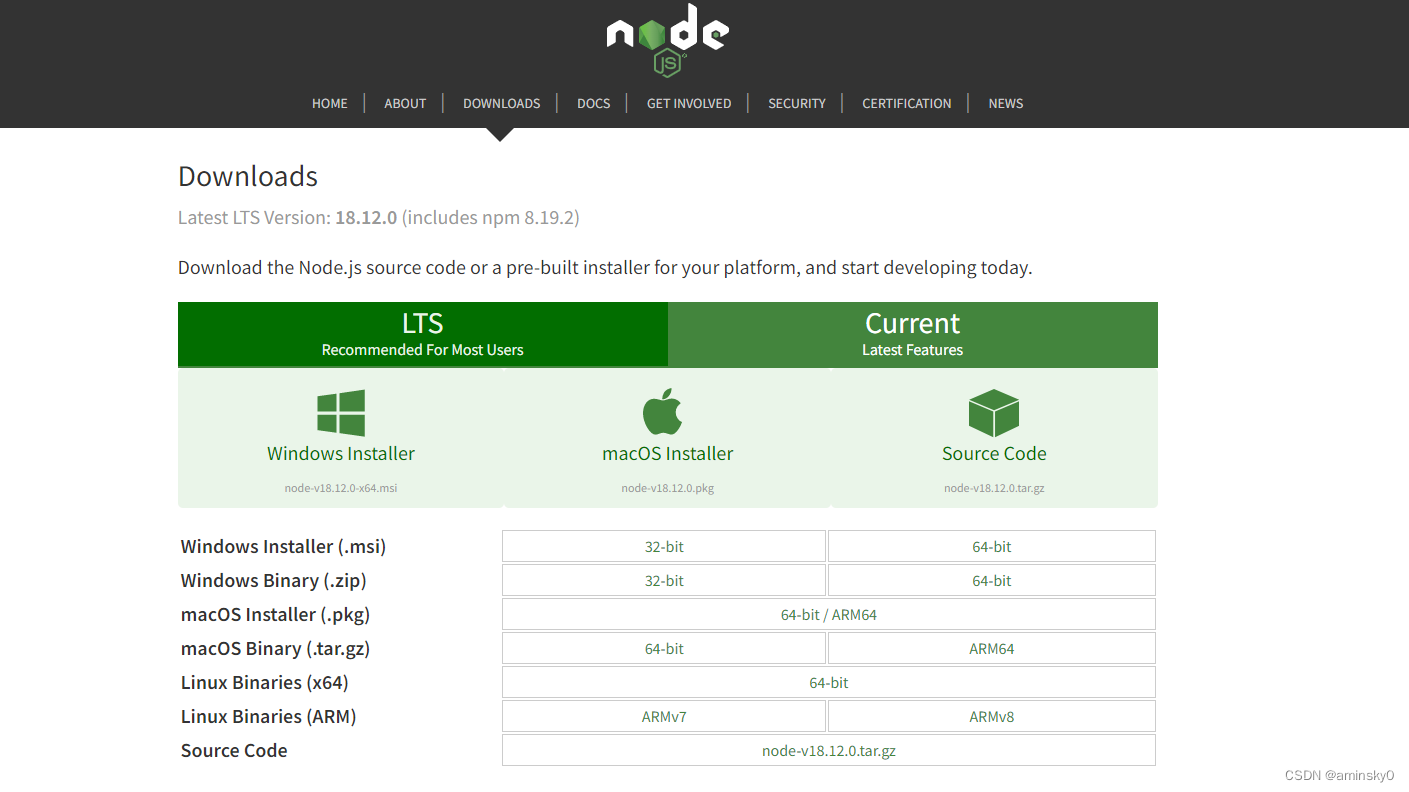Click the Source Code link under cube
Image resolution: width=1409 pixels, height=792 pixels.
(994, 453)
